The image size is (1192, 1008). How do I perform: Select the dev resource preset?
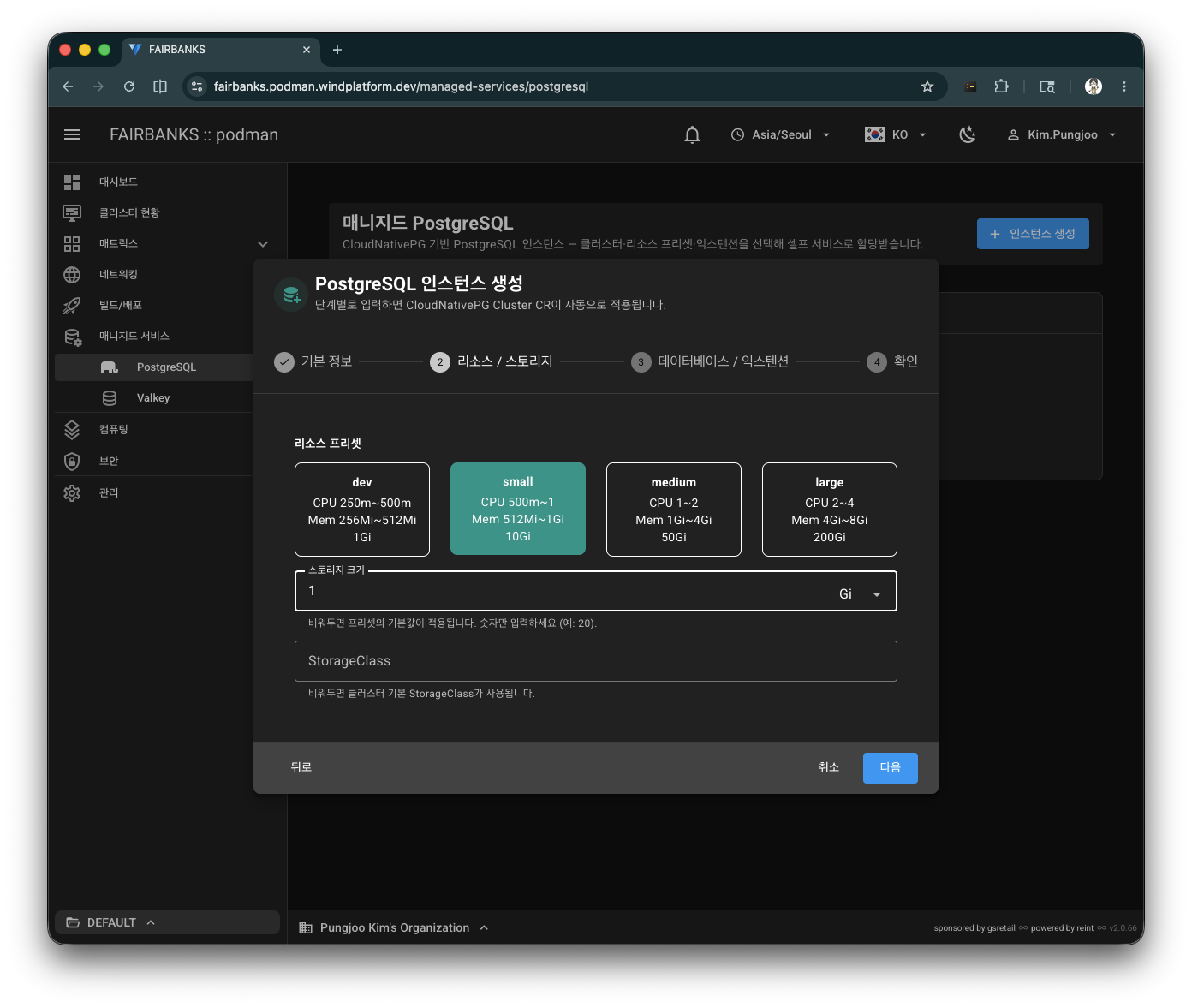pos(362,510)
